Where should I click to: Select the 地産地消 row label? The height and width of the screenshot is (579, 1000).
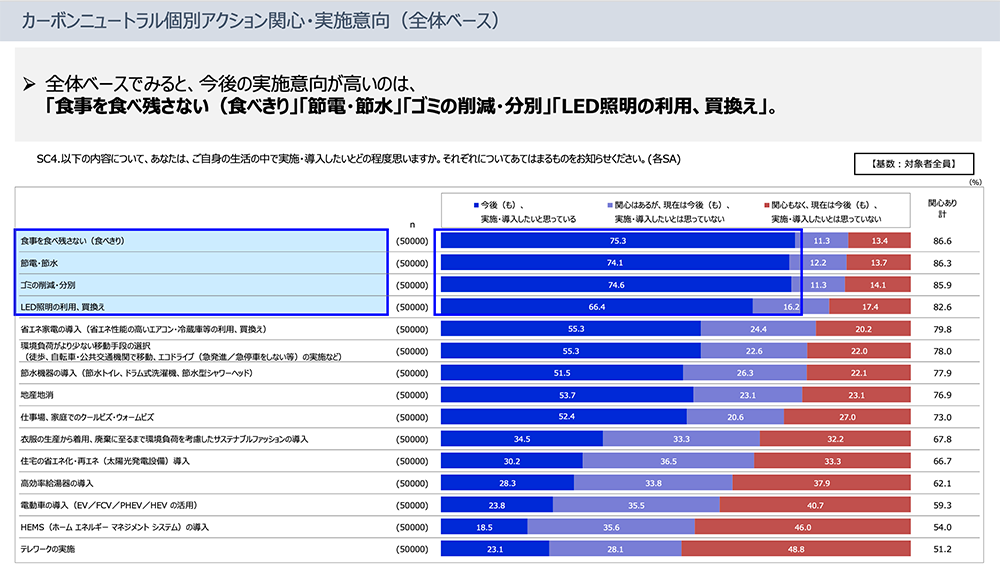[37, 394]
